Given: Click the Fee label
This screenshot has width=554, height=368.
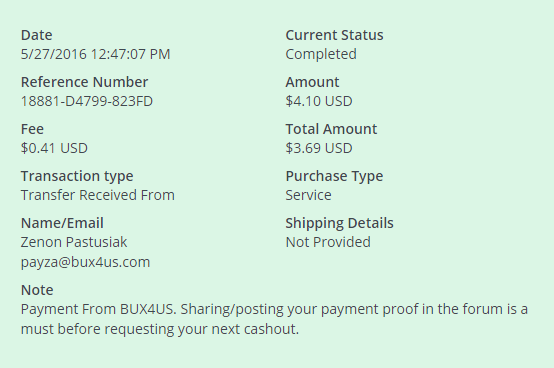Looking at the screenshot, I should click(32, 129).
